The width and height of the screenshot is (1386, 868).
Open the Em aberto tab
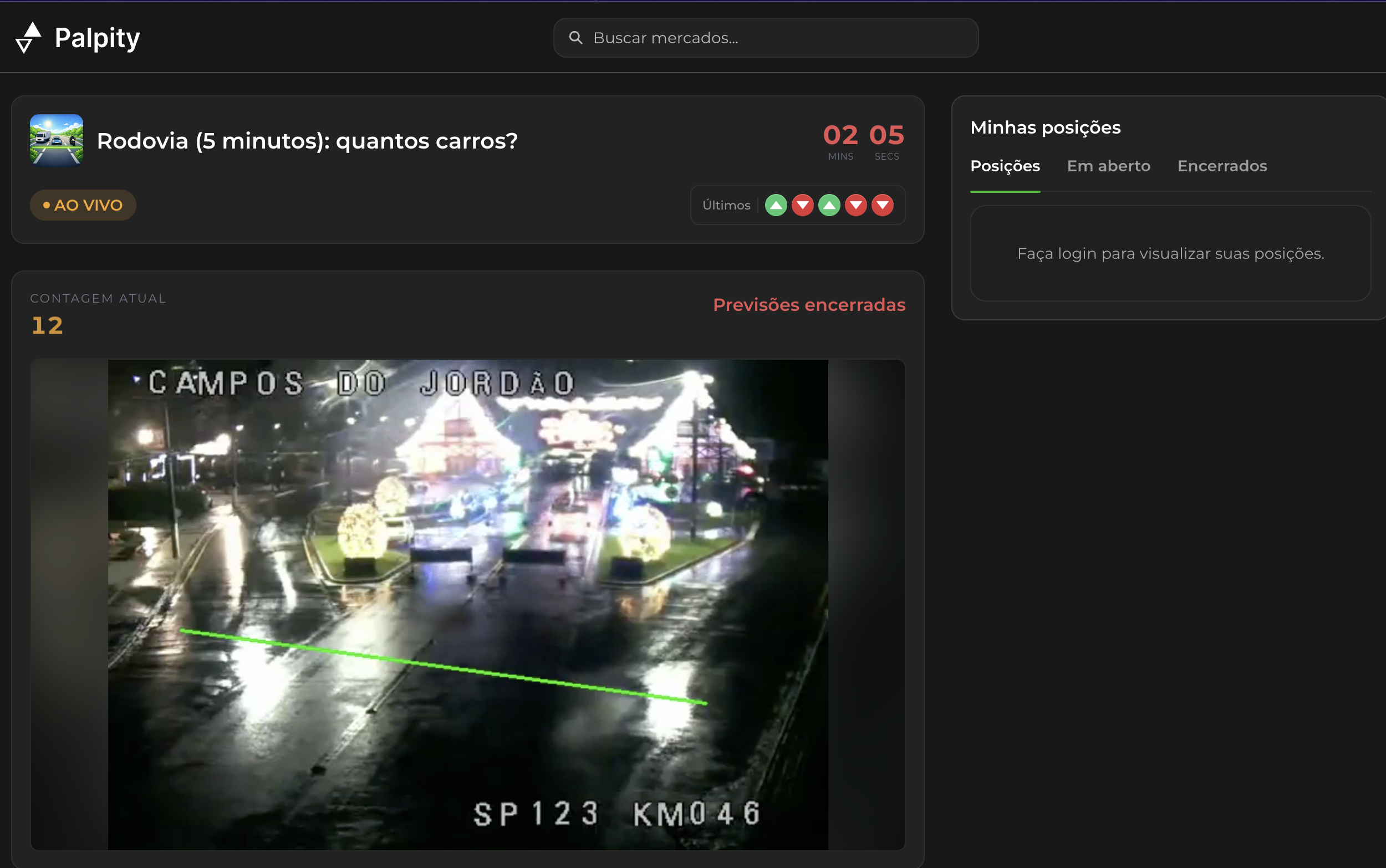tap(1108, 166)
